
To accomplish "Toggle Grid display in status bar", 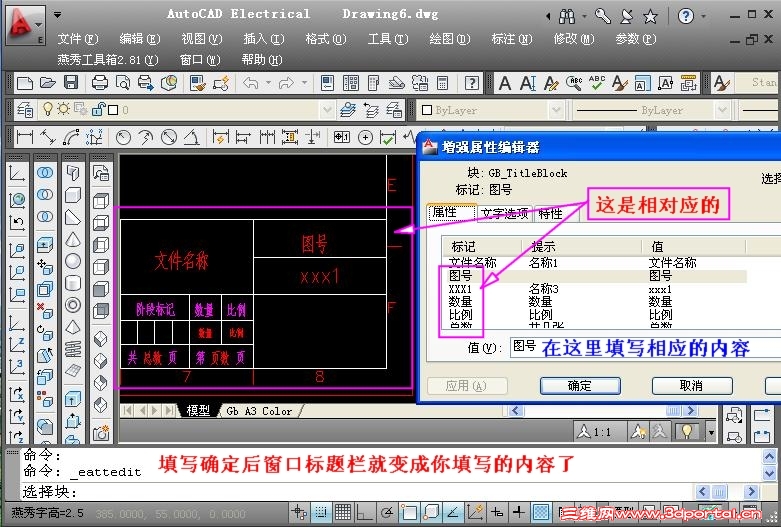I will [343, 512].
